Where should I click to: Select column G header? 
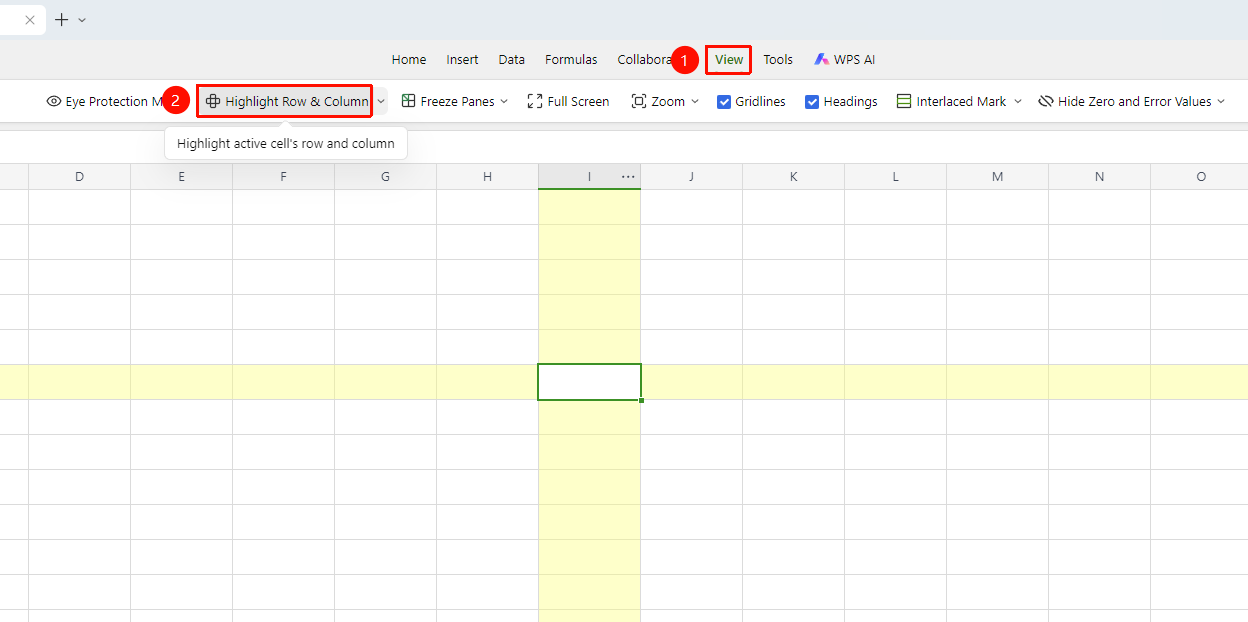(386, 177)
